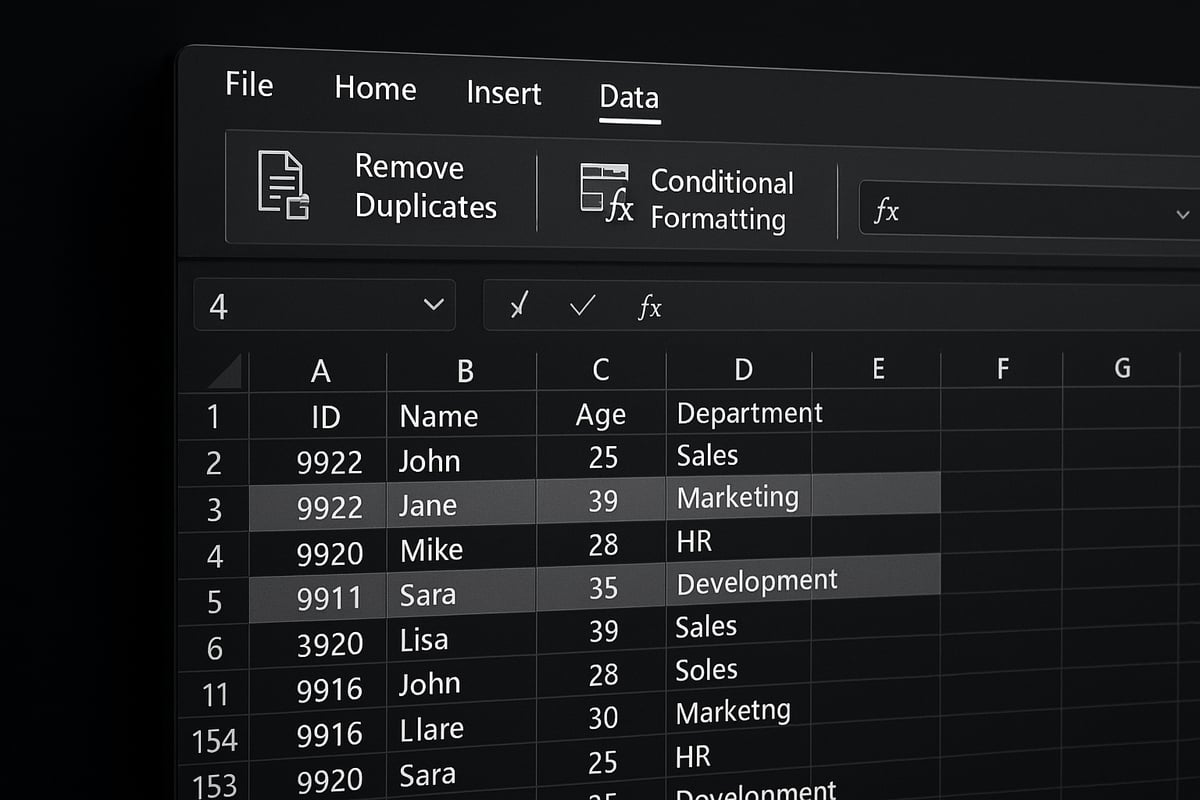Image resolution: width=1200 pixels, height=800 pixels.
Task: Cancel cell entry with the X icon
Action: 518,306
